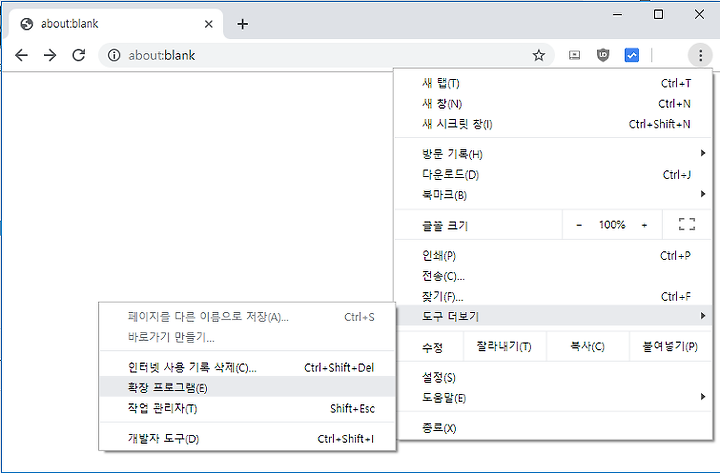Expand 북마크(B) submenu
Image resolution: width=720 pixels, height=473 pixels.
click(x=553, y=195)
